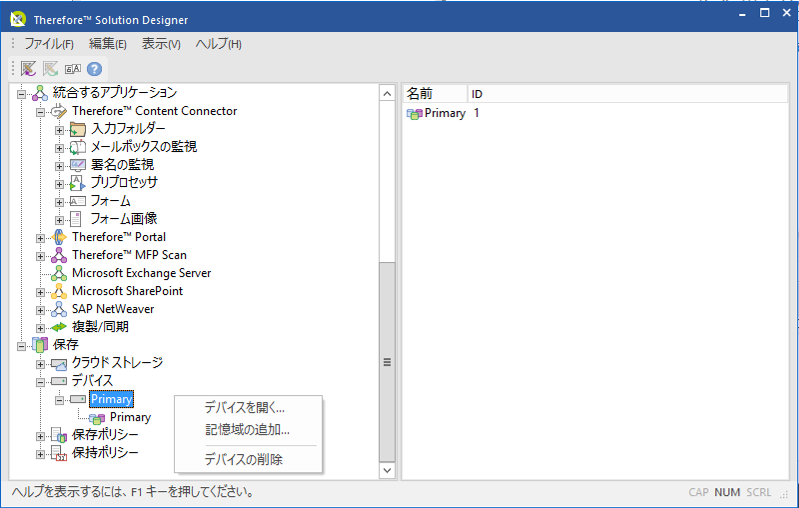Expand the プリプロセッサ node

59,184
